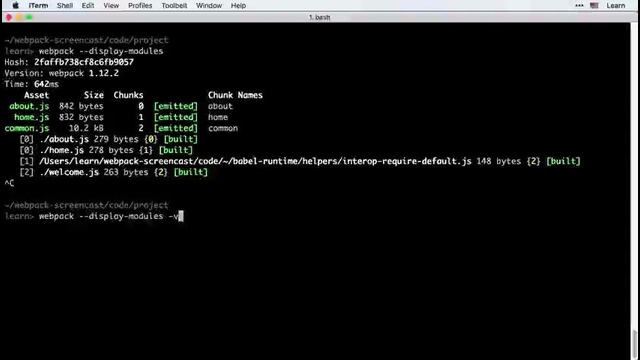Open the Profiles menu

(x=140, y=5)
